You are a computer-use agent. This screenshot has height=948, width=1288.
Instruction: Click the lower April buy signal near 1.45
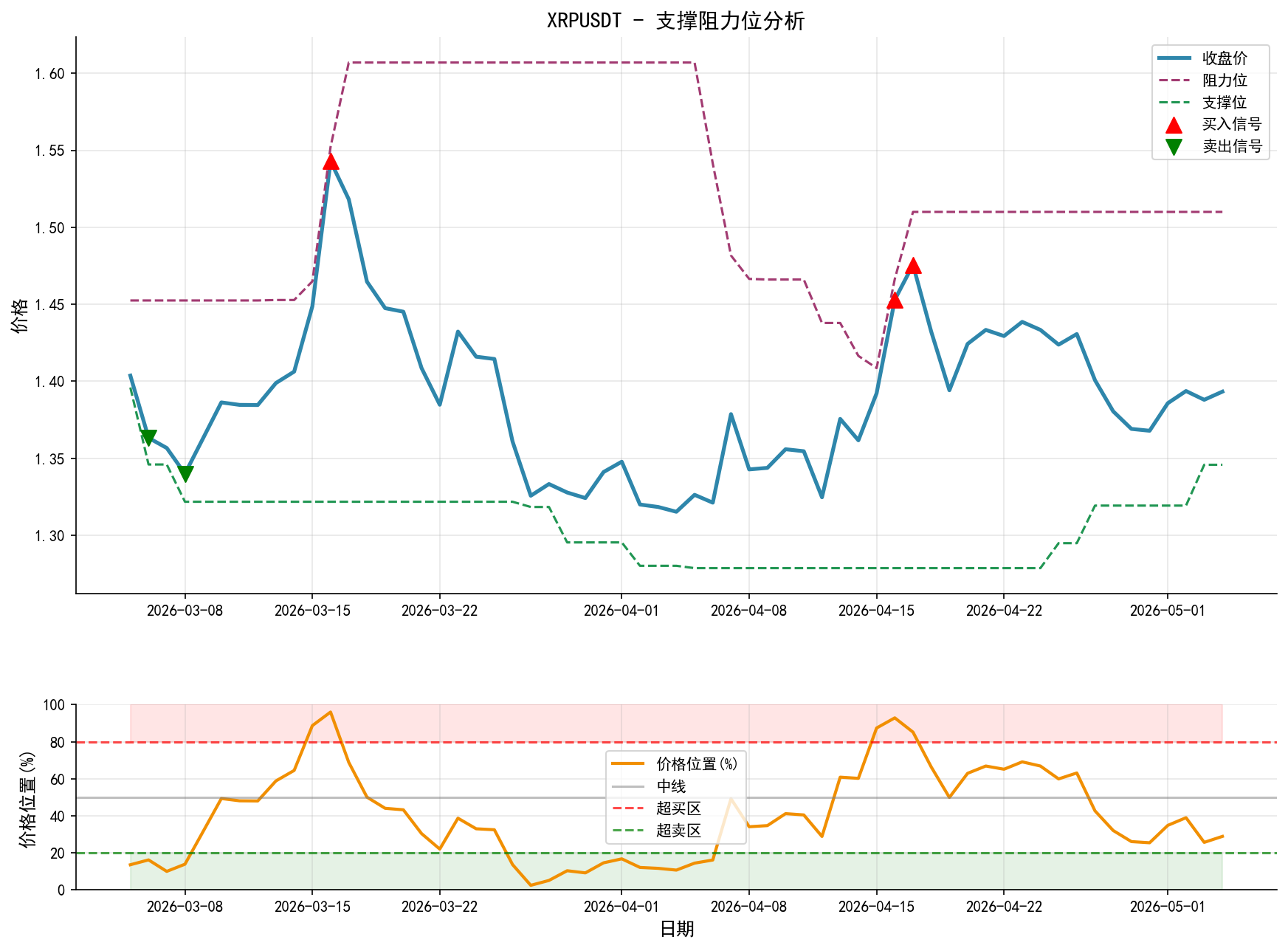point(895,300)
